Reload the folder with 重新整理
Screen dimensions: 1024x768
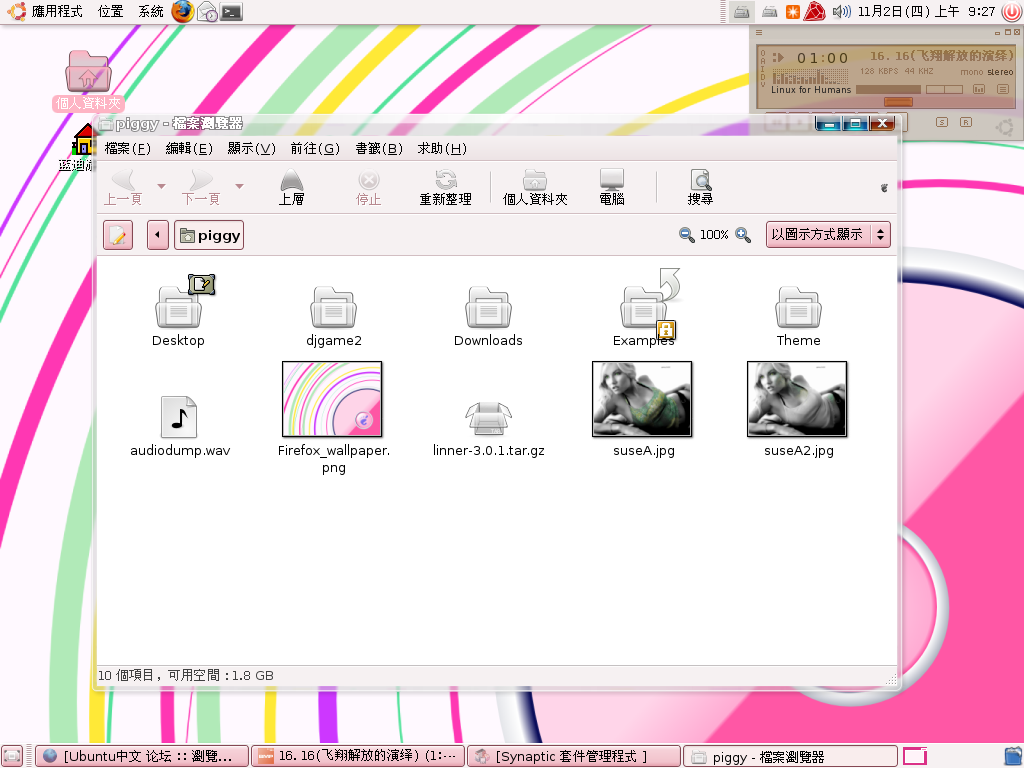(445, 187)
